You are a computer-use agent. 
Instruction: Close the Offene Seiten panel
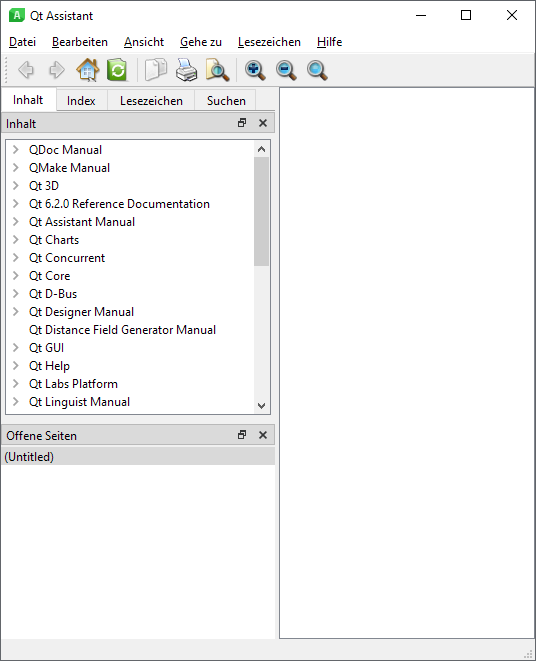[263, 435]
